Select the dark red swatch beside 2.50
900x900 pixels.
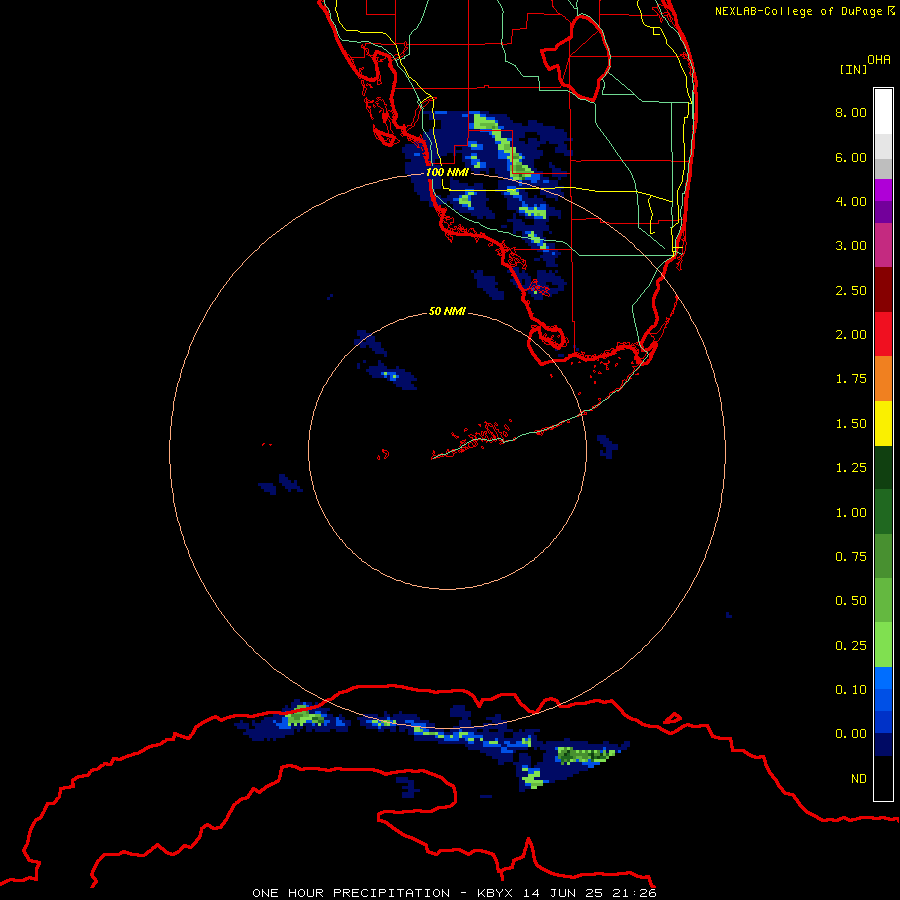pyautogui.click(x=883, y=289)
